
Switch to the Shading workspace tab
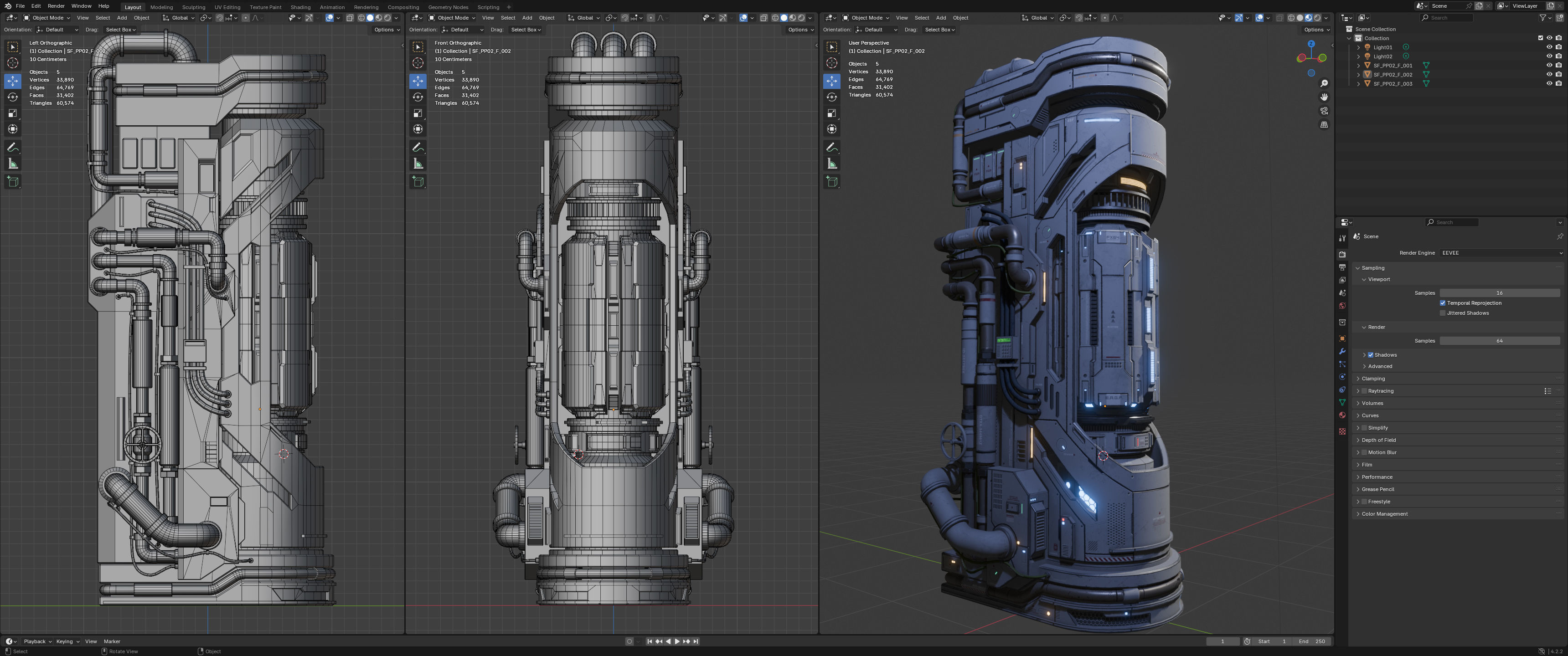point(300,7)
